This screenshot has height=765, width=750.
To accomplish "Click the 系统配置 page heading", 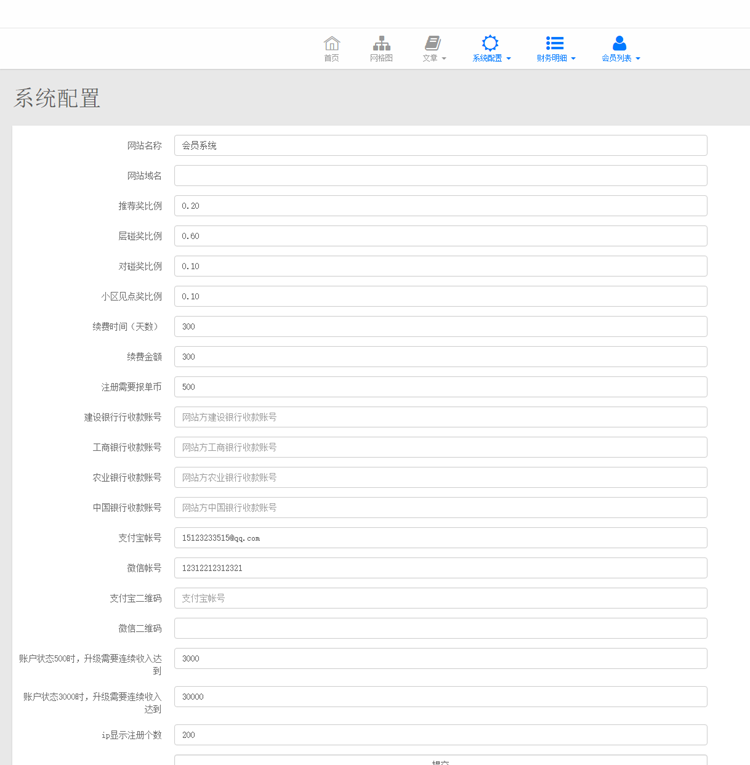I will (57, 99).
